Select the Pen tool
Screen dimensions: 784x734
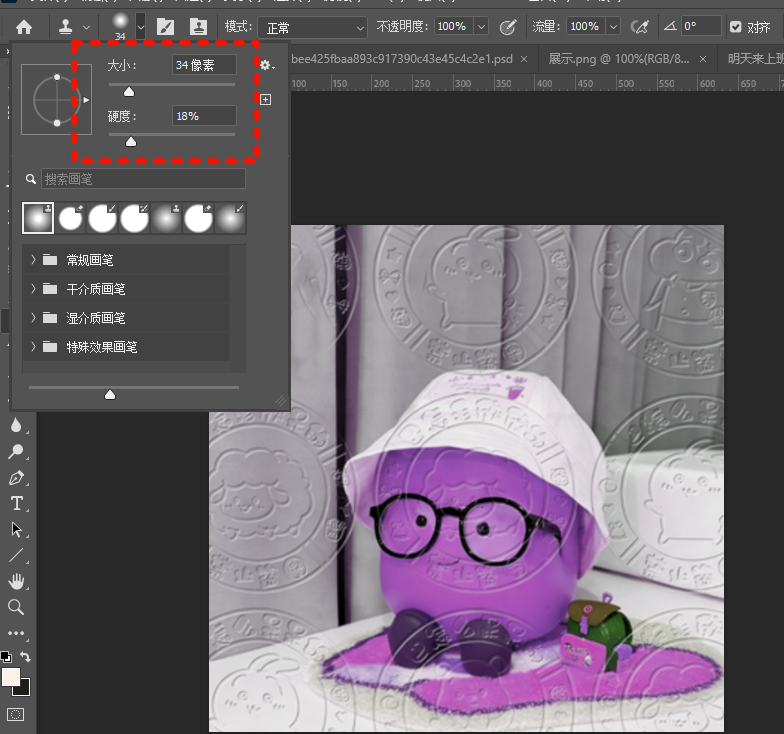[x=16, y=477]
